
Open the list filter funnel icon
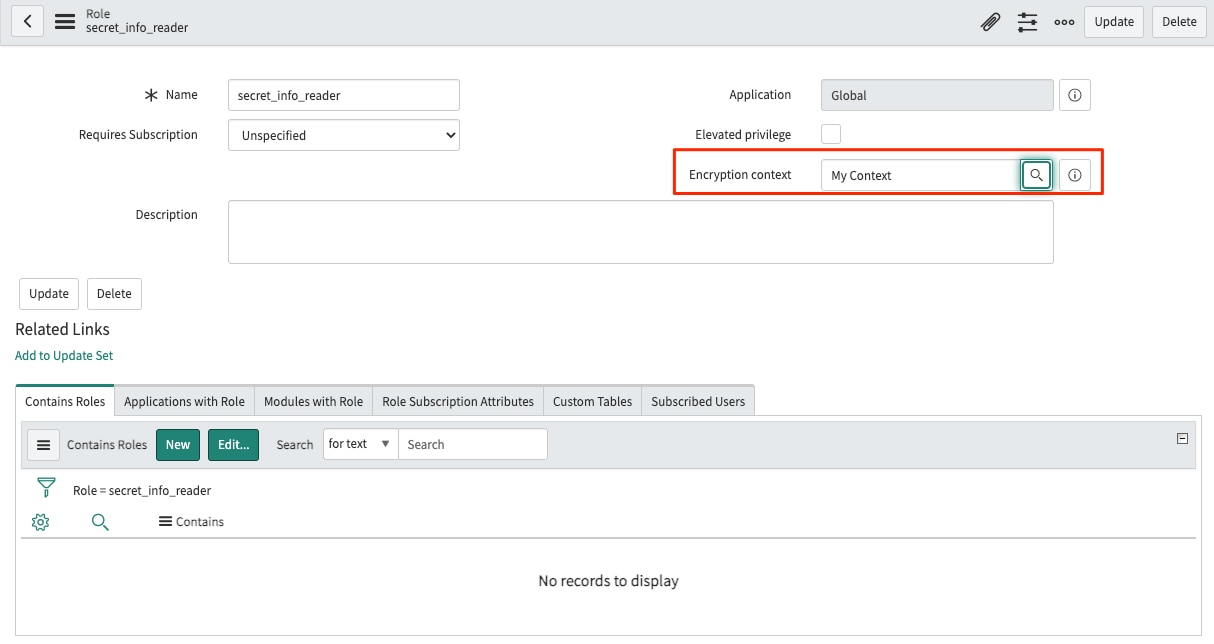coord(46,488)
